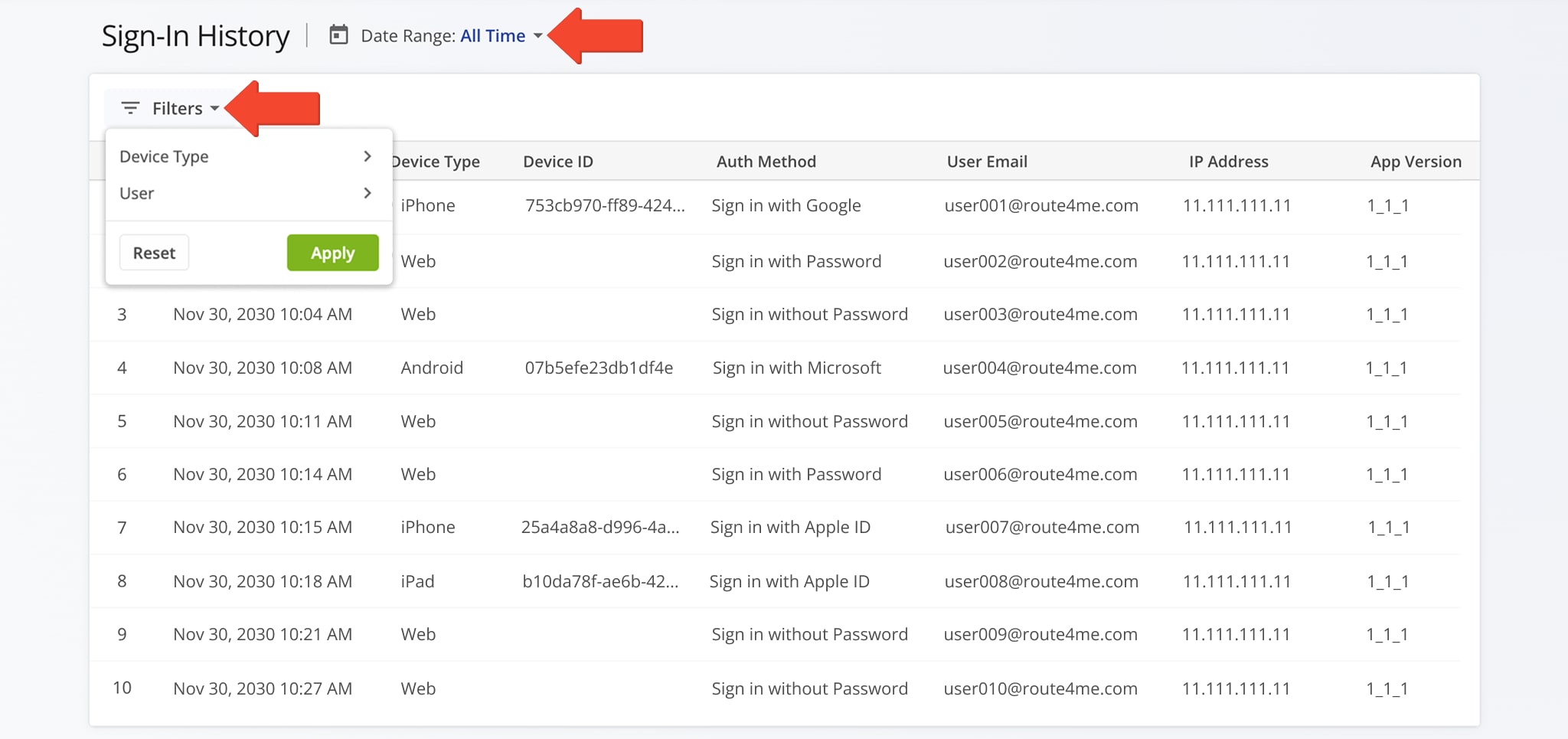Select the Android device entry in row 4
Screen dimensions: 1568x739
(432, 368)
